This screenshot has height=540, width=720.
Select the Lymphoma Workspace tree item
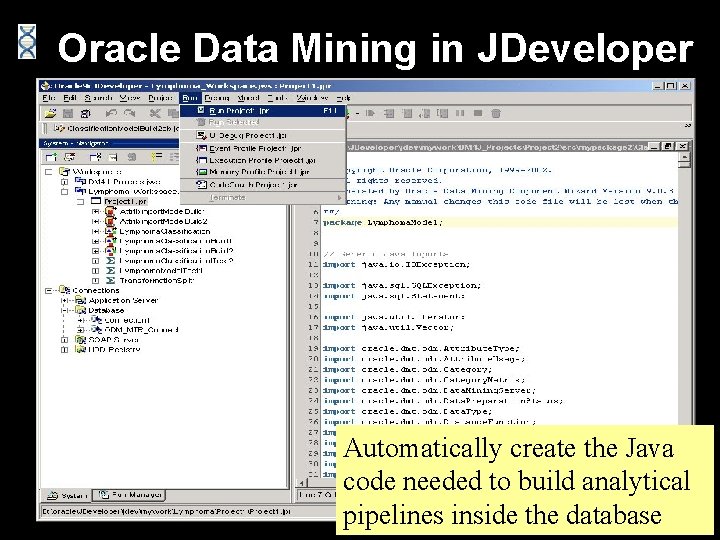pos(133,191)
